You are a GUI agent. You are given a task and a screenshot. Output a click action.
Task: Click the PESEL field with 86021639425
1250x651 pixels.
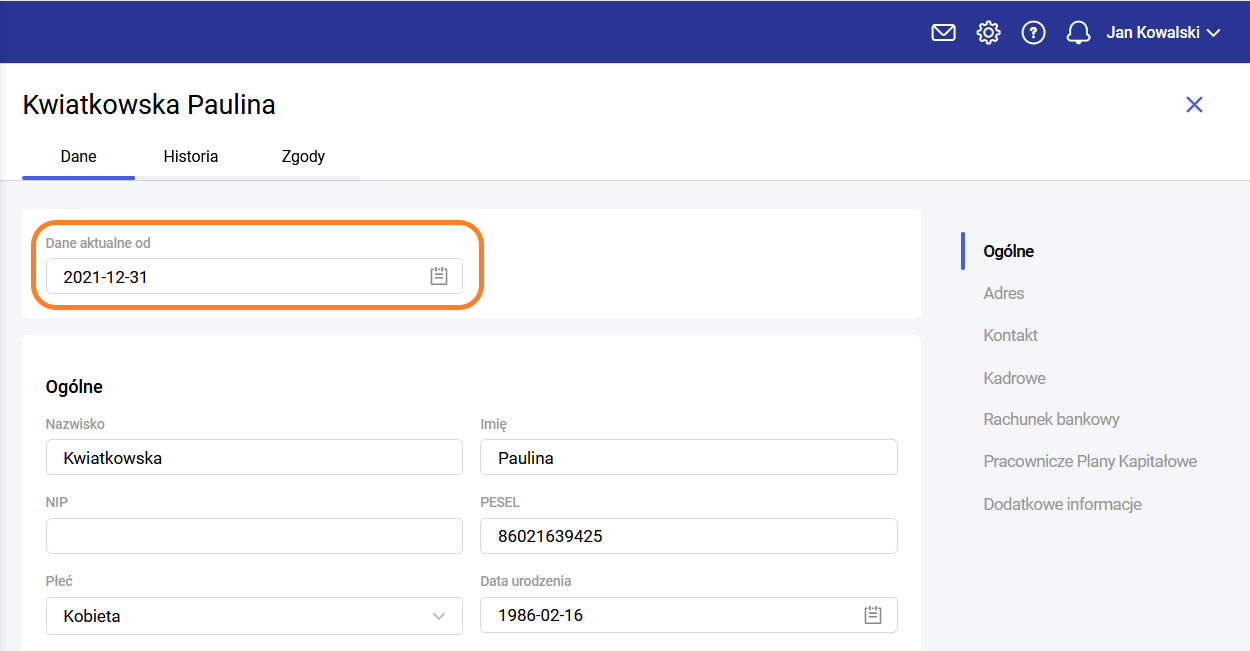click(x=688, y=536)
